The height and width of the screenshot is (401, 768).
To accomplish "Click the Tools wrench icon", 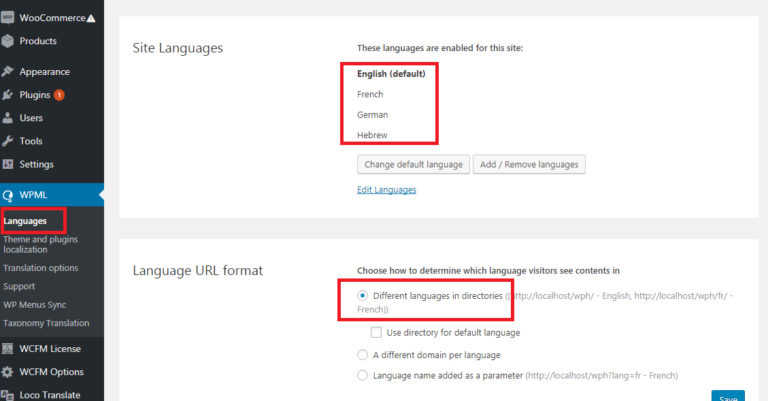I will point(8,141).
